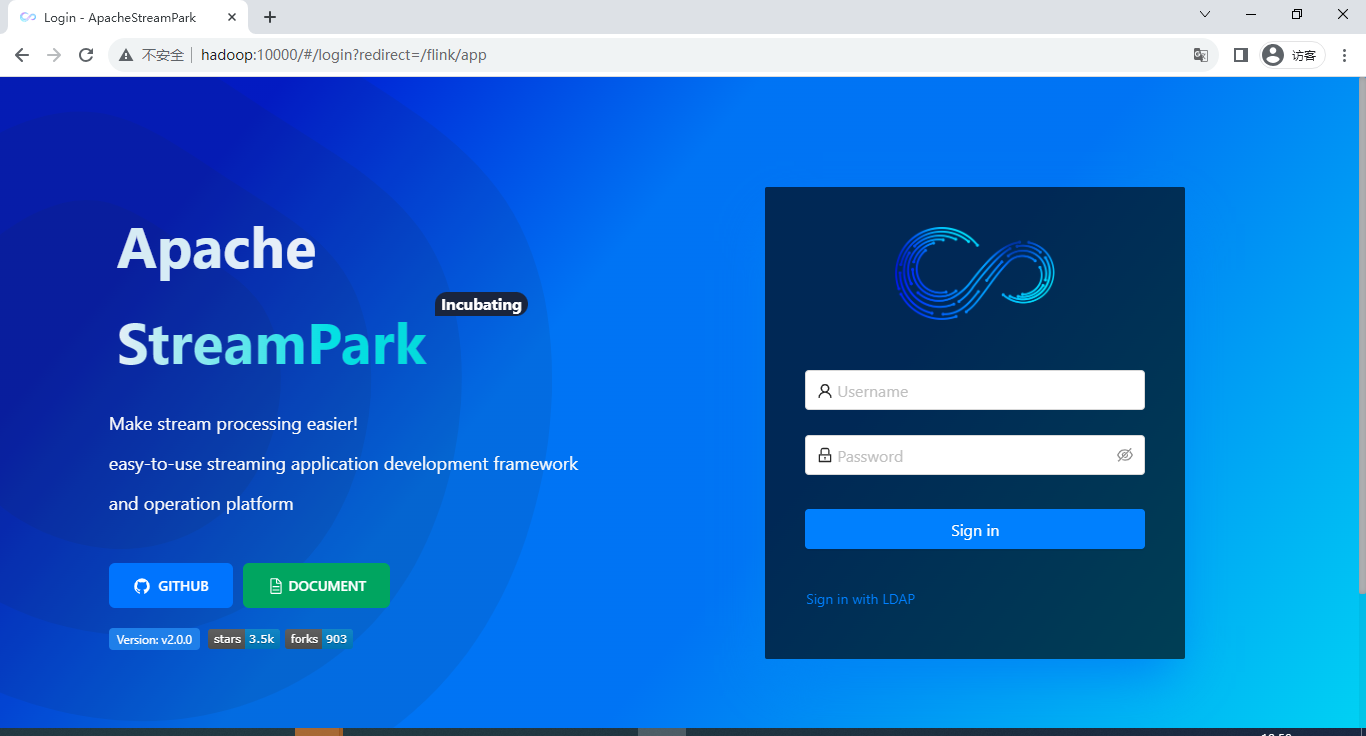Viewport: 1366px width, 736px height.
Task: Open Sign in with LDAP link
Action: coord(860,599)
